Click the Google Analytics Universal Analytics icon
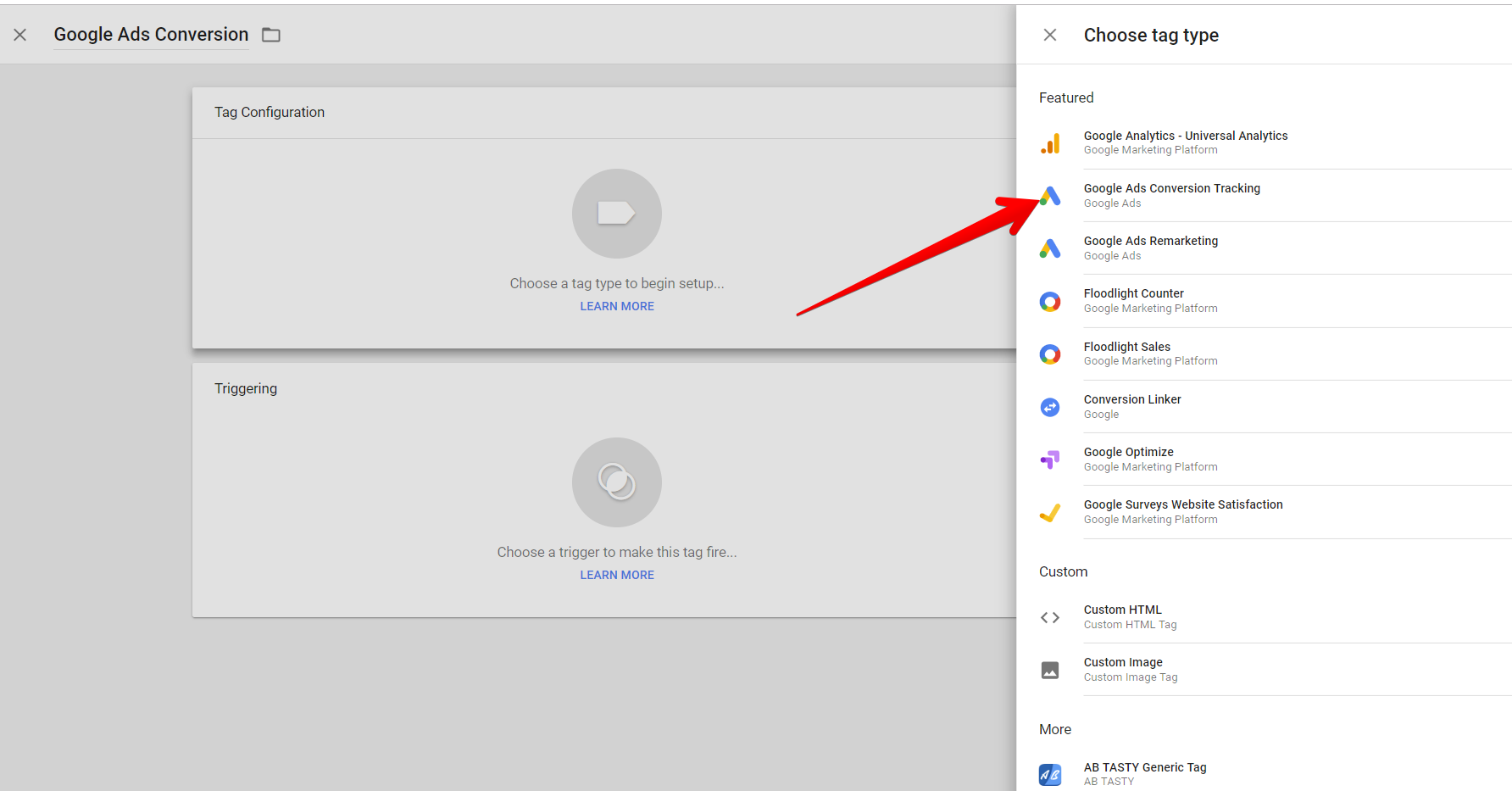The width and height of the screenshot is (1512, 791). [x=1050, y=143]
